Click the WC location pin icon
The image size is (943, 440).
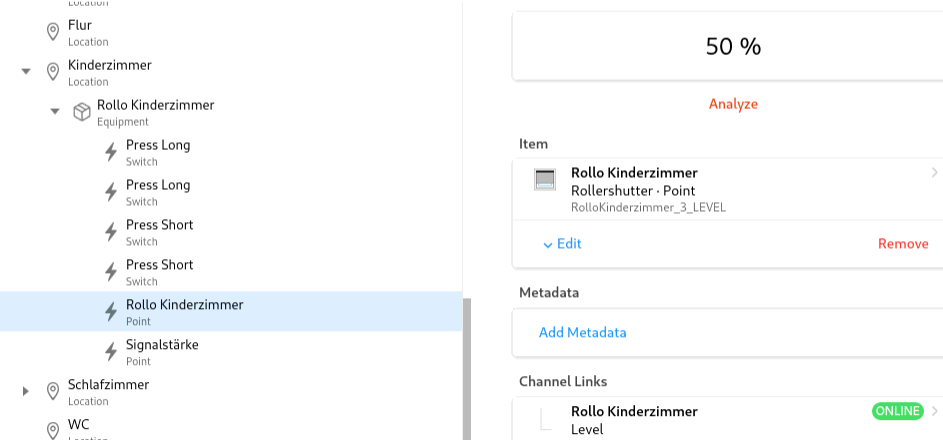click(53, 430)
